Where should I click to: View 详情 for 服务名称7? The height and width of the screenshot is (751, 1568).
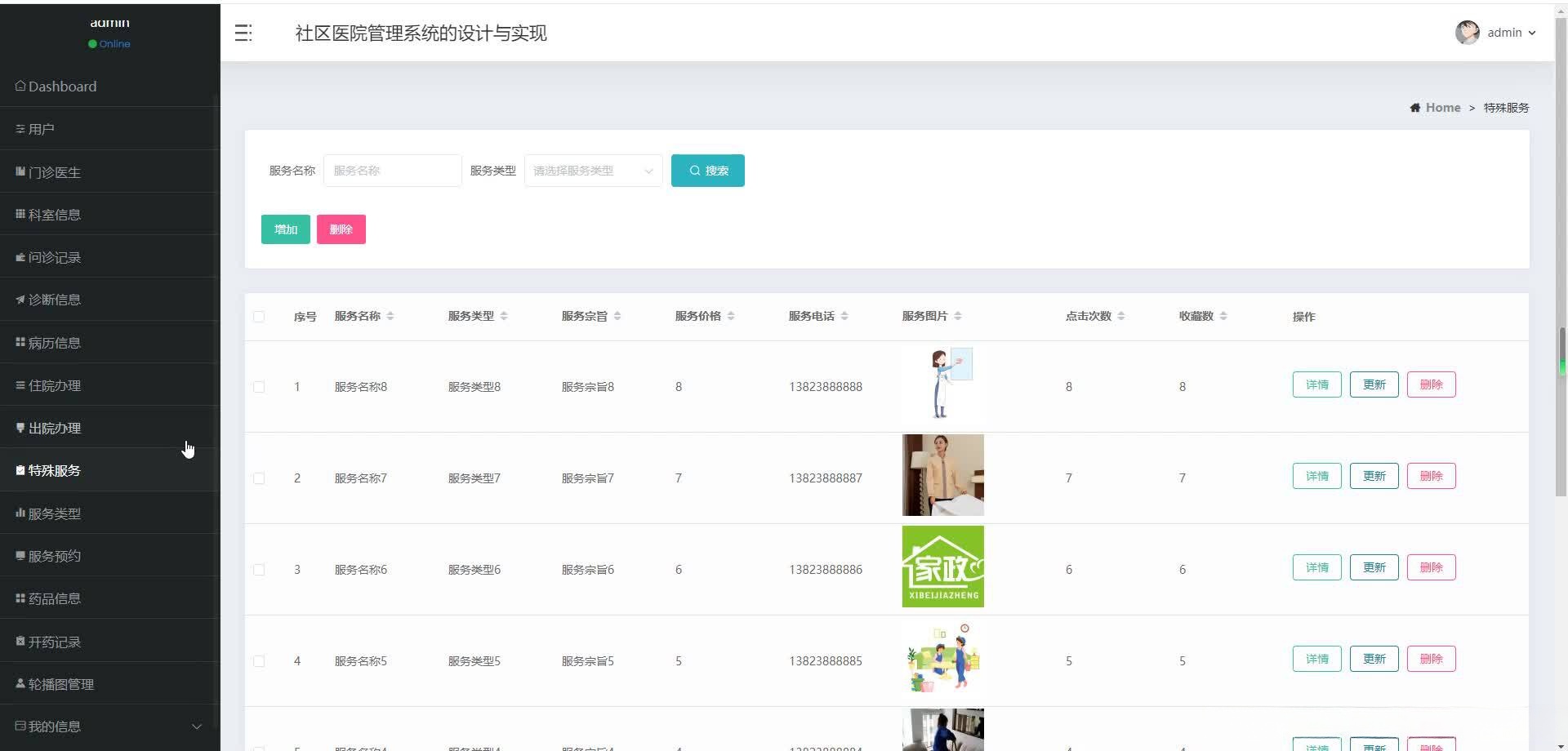coord(1316,476)
